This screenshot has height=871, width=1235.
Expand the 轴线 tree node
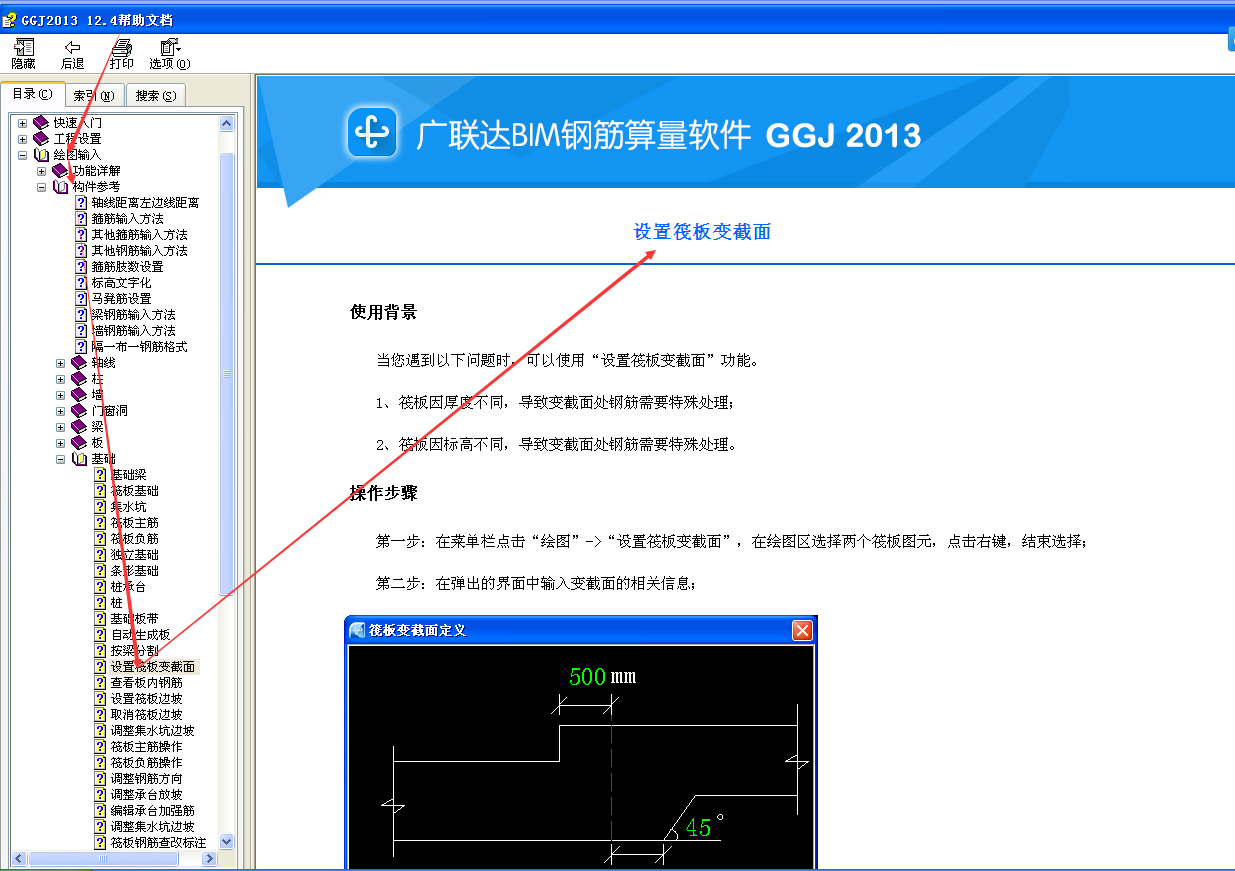[60, 363]
